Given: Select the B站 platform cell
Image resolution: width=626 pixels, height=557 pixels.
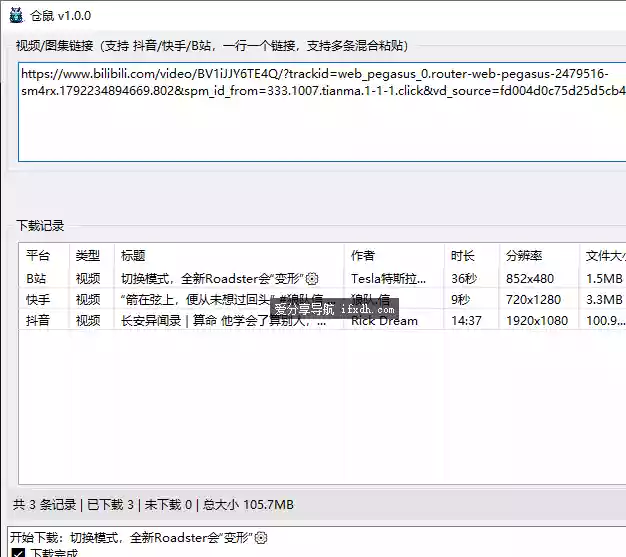Looking at the screenshot, I should (x=36, y=278).
